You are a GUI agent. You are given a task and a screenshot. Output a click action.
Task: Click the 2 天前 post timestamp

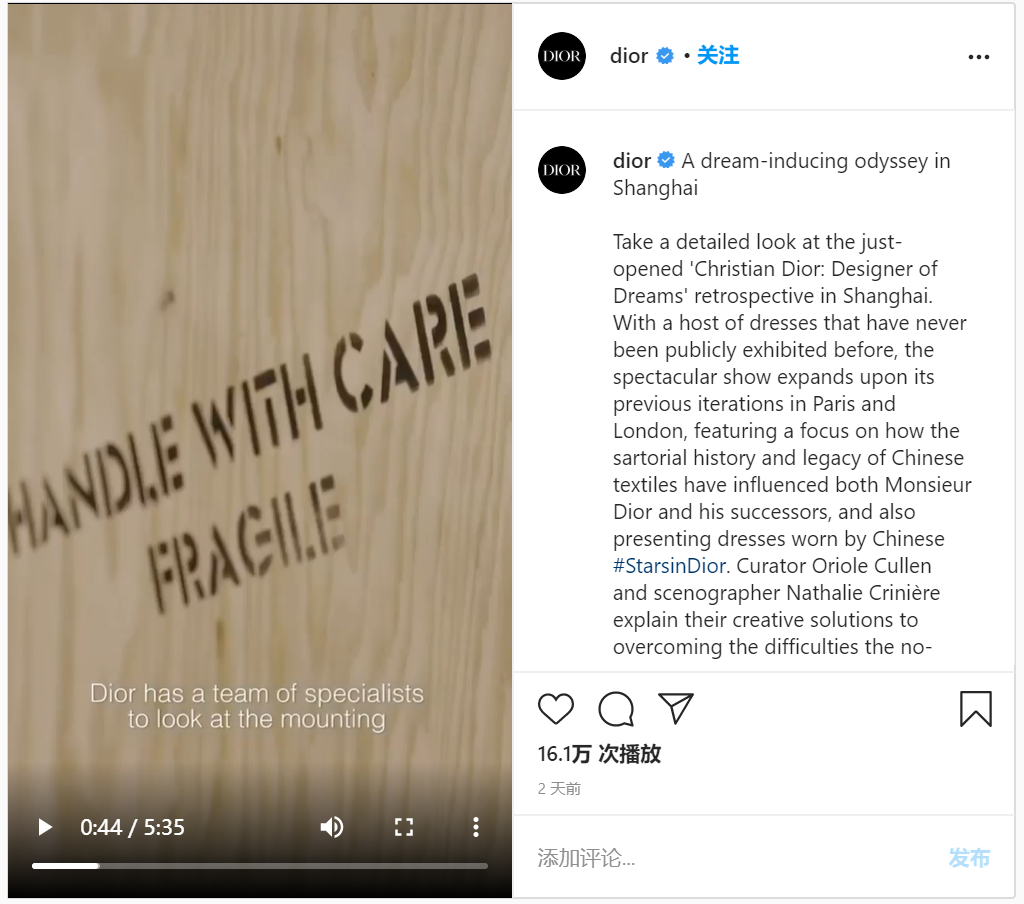(559, 788)
